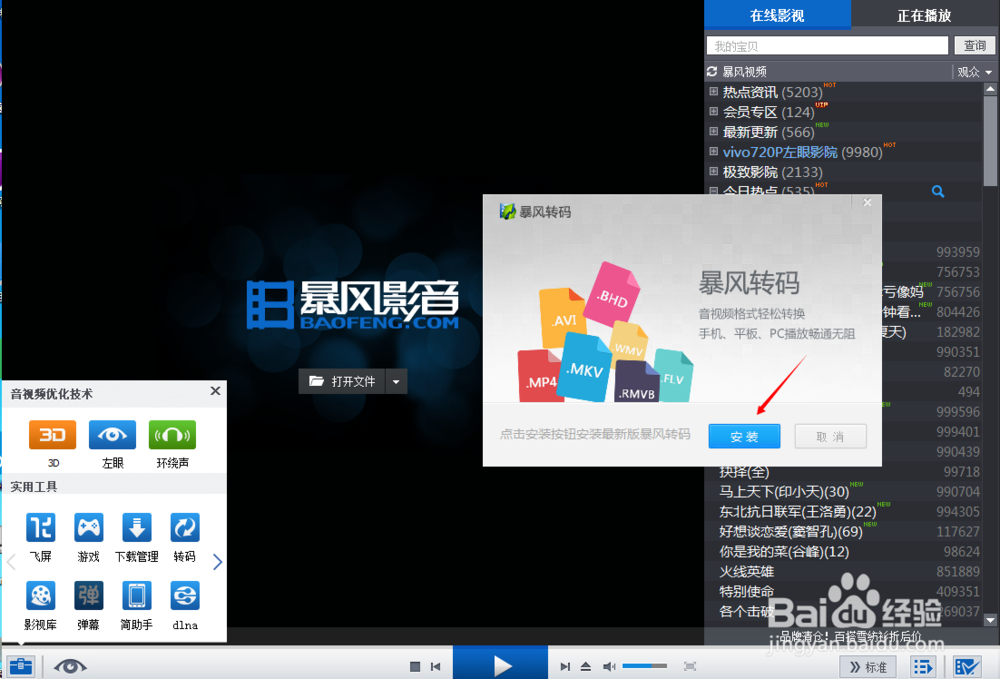Click the 我的宝贝 search field
The height and width of the screenshot is (679, 1000).
pos(827,46)
